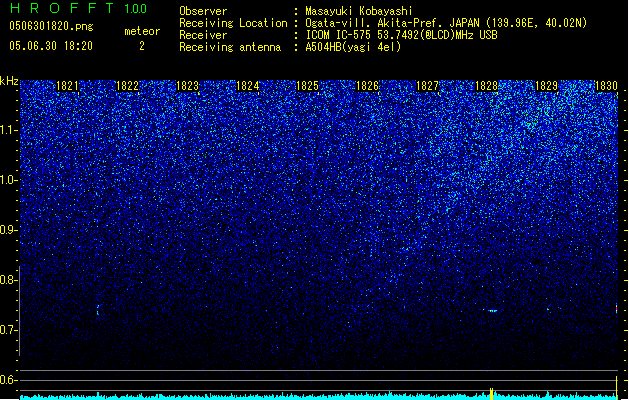
Task: Click the meteor count label
Action: [x=142, y=31]
